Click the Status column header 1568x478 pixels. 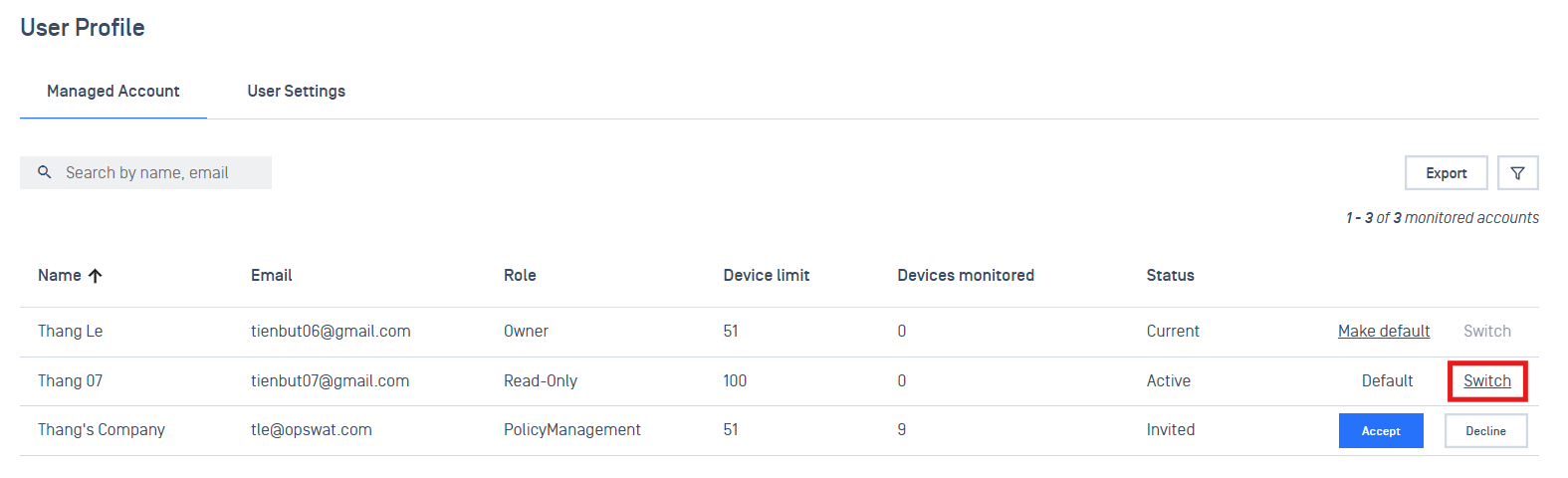tap(1170, 276)
